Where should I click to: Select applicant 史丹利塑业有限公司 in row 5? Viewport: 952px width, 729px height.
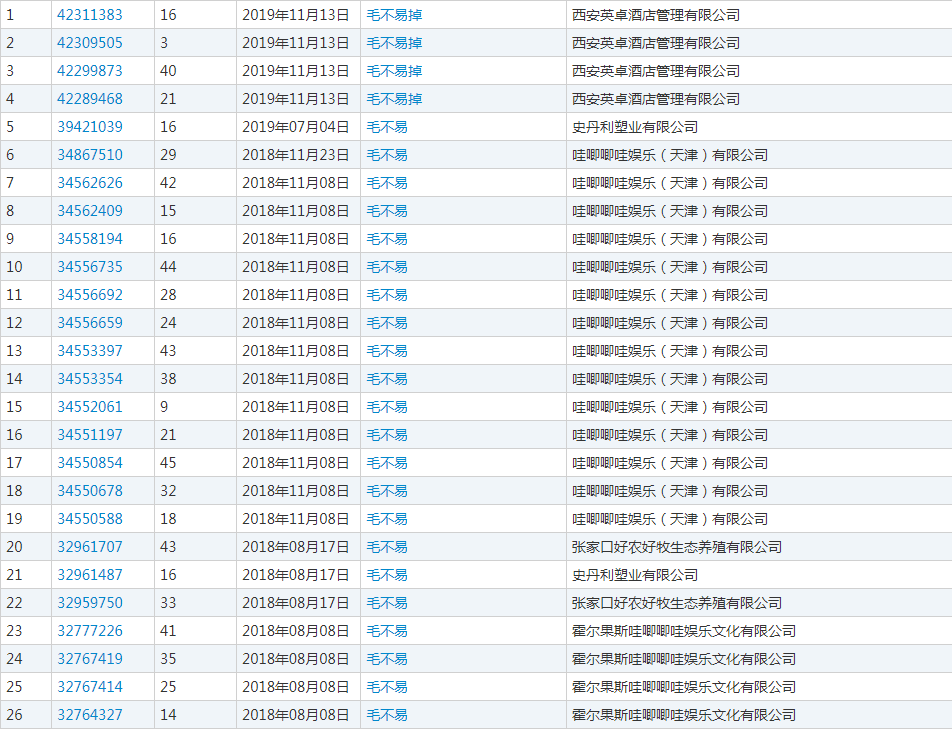tap(634, 126)
